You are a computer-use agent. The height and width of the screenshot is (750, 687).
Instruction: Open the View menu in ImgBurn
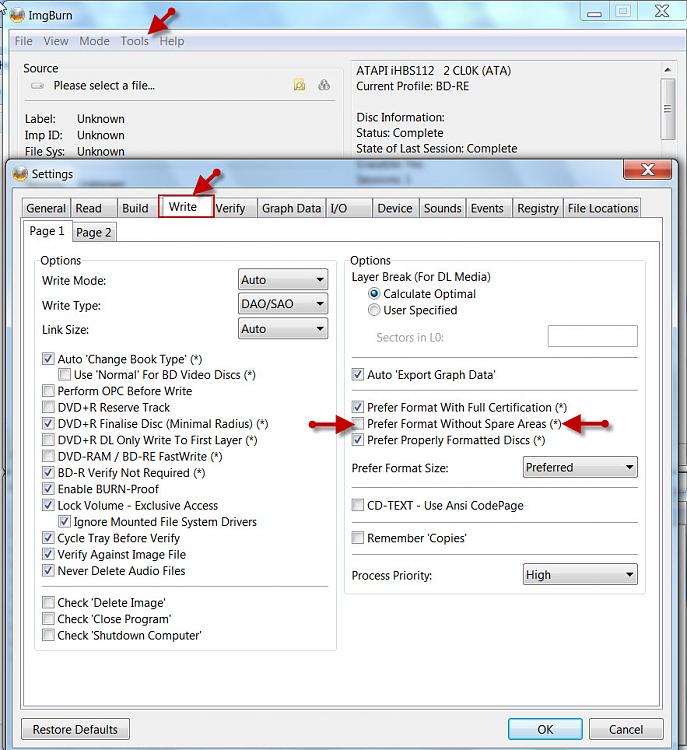[56, 41]
